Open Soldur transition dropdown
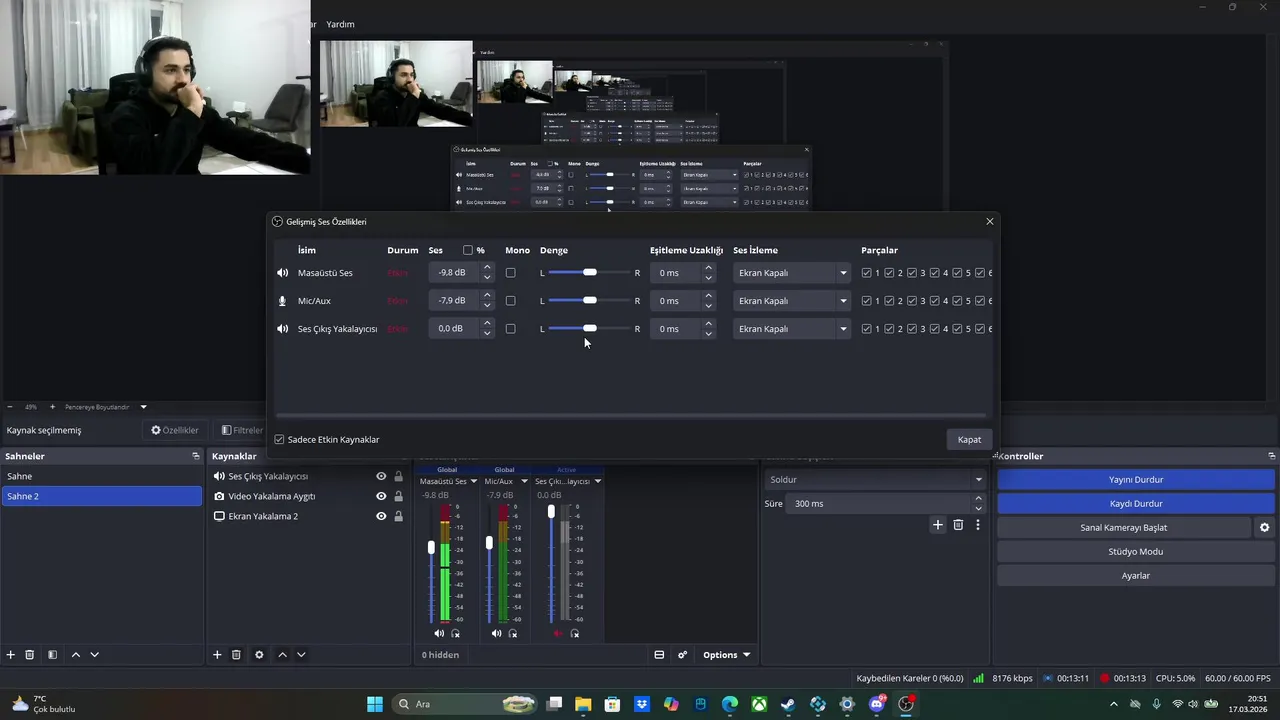This screenshot has width=1280, height=720. pos(876,479)
